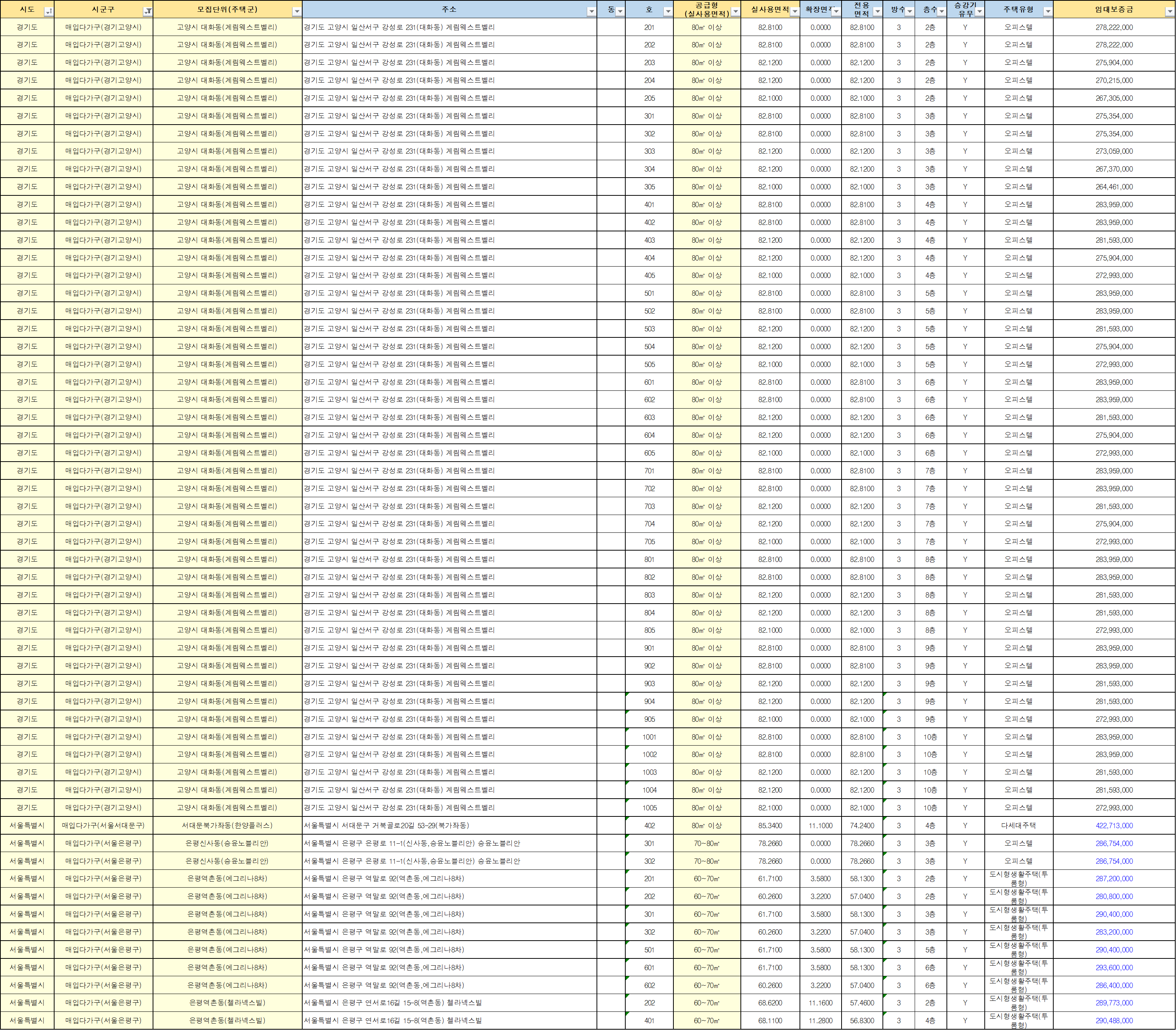Open the 층수 column filter dropdown
1176x1030 pixels.
point(942,11)
